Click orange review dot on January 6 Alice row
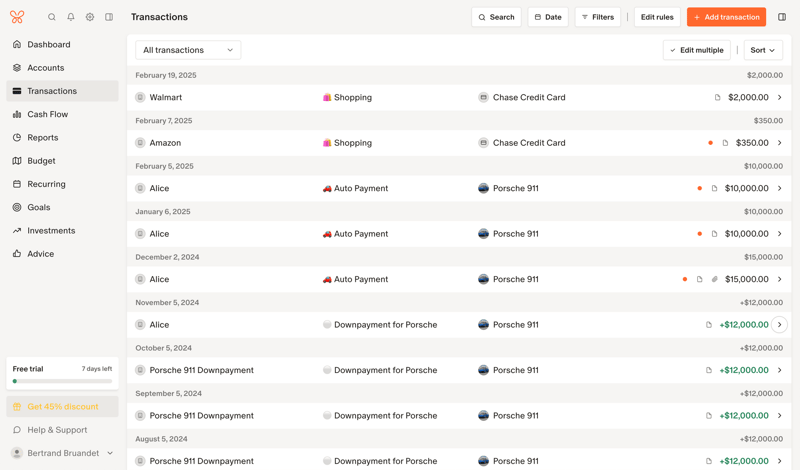Screen dimensions: 800x470 pos(699,234)
